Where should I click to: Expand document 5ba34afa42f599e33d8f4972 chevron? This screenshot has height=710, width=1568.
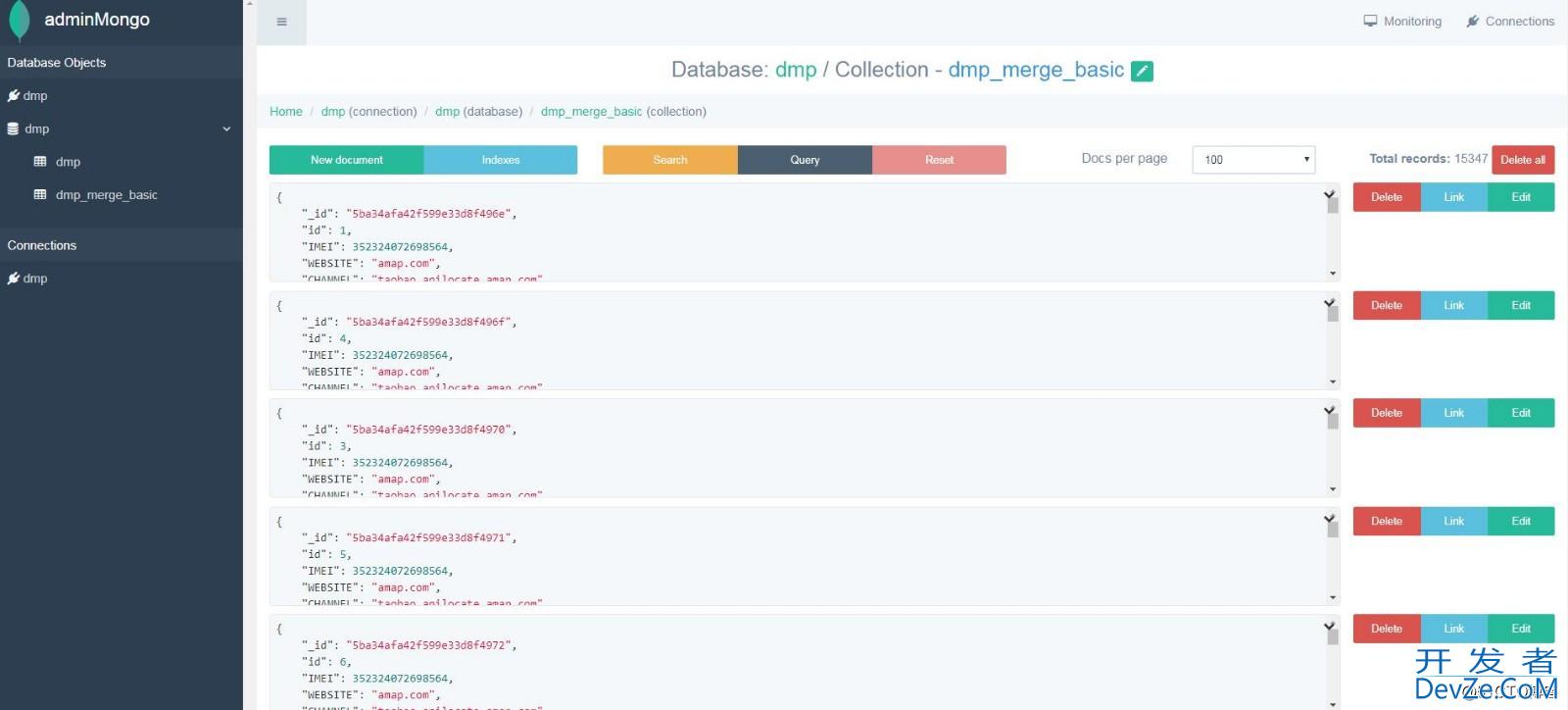(1329, 626)
